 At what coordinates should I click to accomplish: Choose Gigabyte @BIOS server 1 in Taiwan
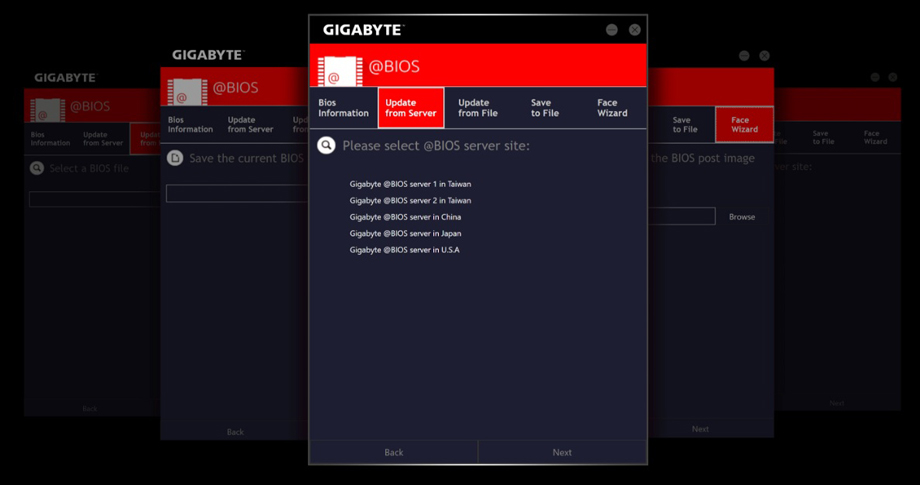410,184
